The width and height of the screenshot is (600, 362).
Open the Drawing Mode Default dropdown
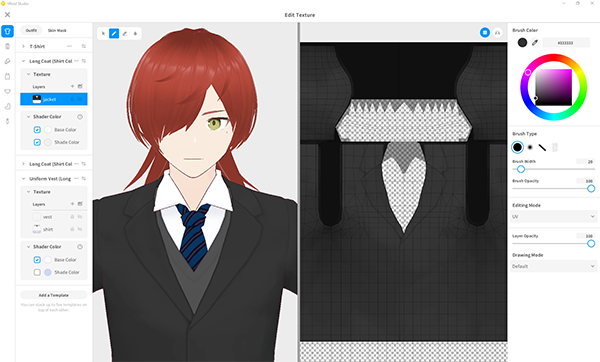pos(553,266)
